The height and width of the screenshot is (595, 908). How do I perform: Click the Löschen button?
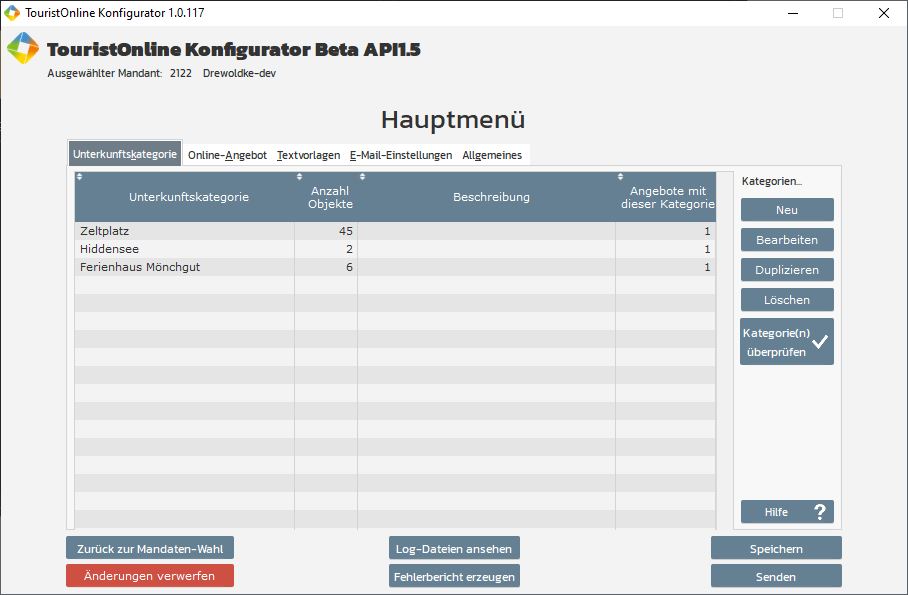pyautogui.click(x=787, y=300)
